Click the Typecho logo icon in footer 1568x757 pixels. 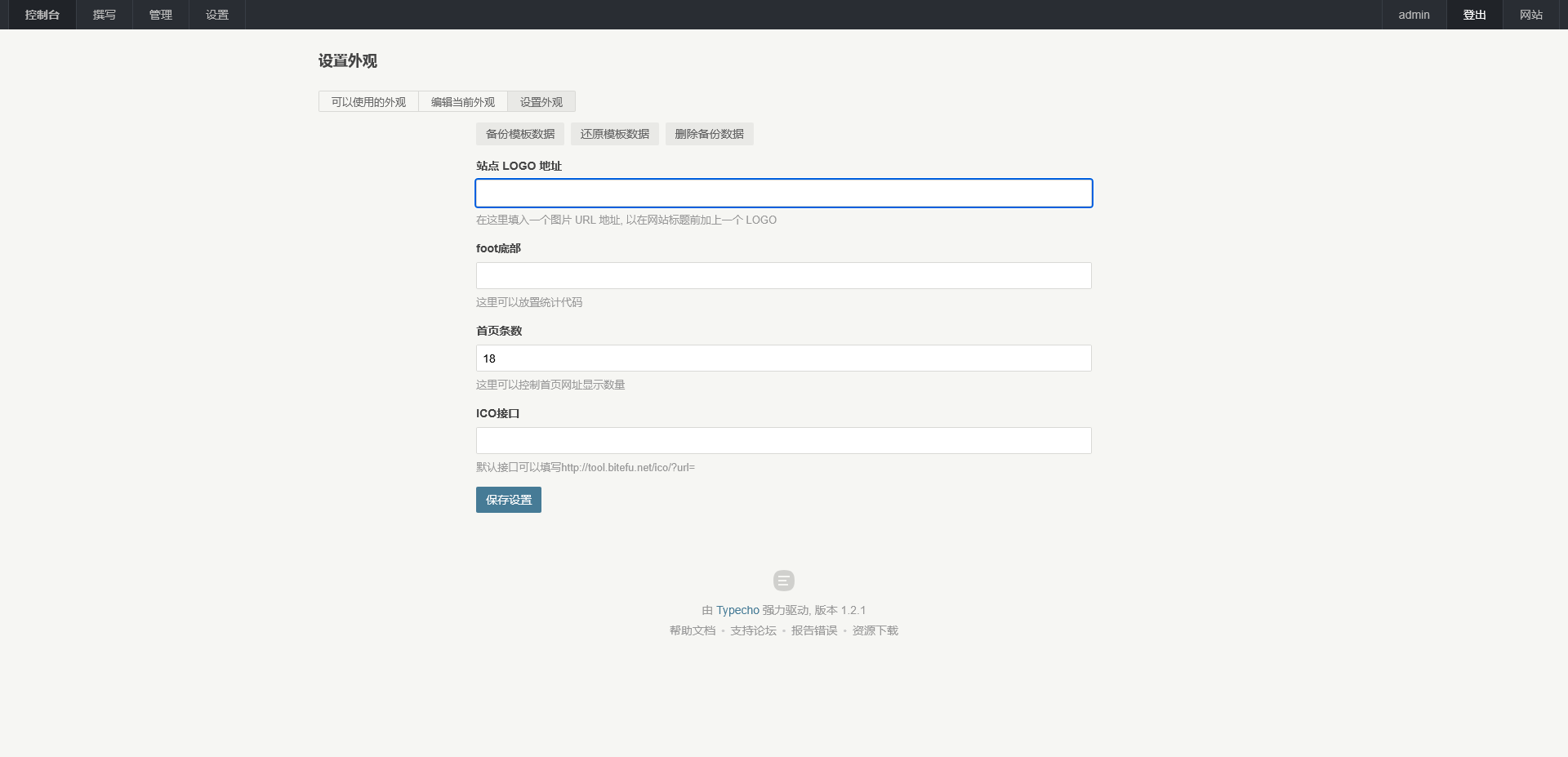pos(783,581)
